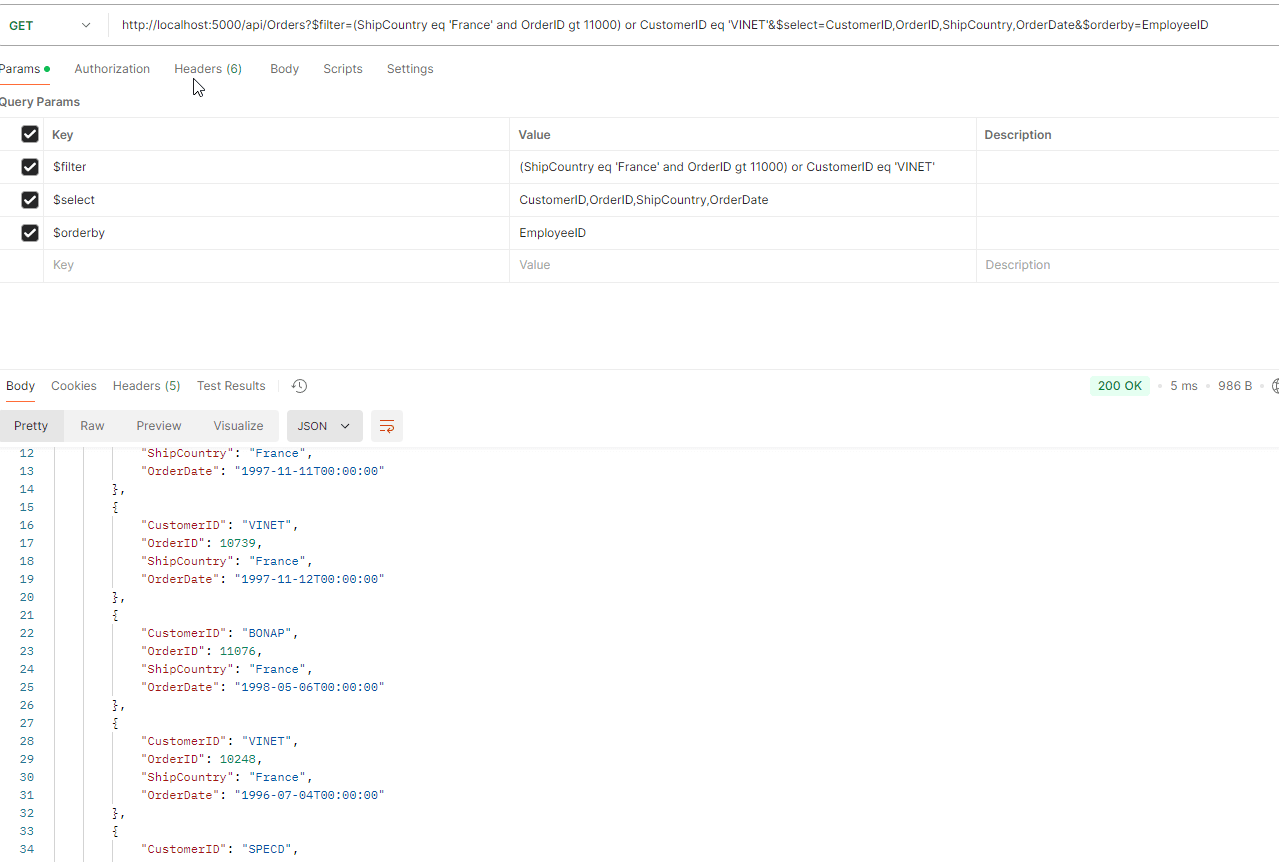Show the response Cookies tab
The width and height of the screenshot is (1279, 862).
pos(74,386)
